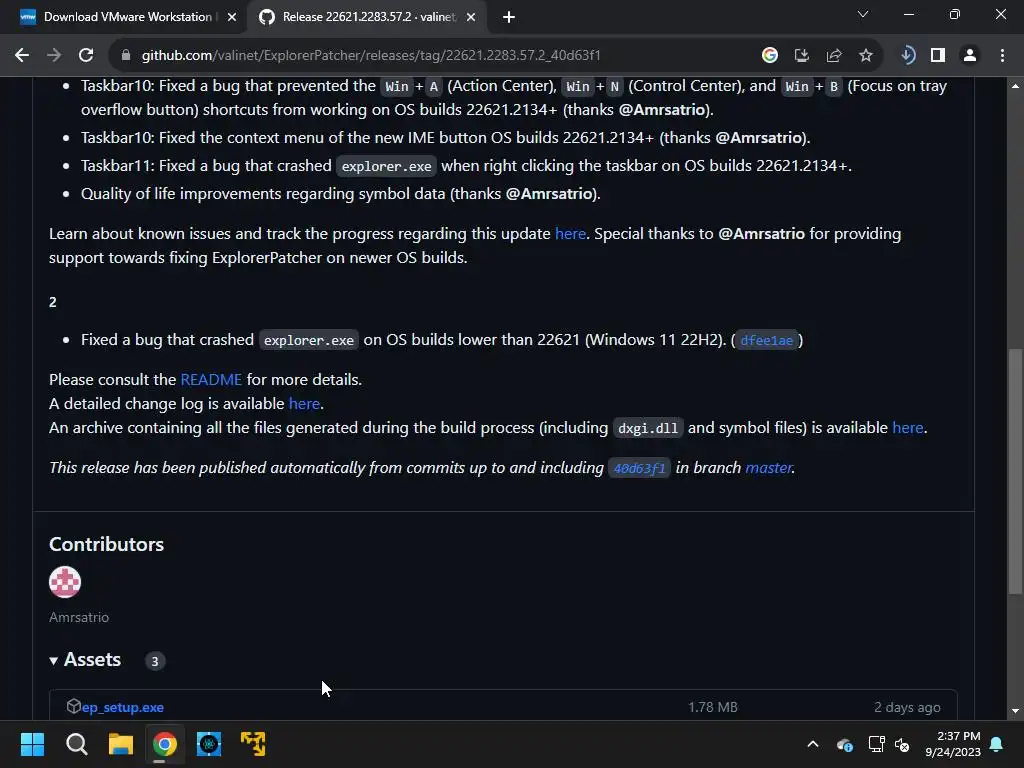
Task: Click the scrollbar down arrow
Action: (1015, 711)
